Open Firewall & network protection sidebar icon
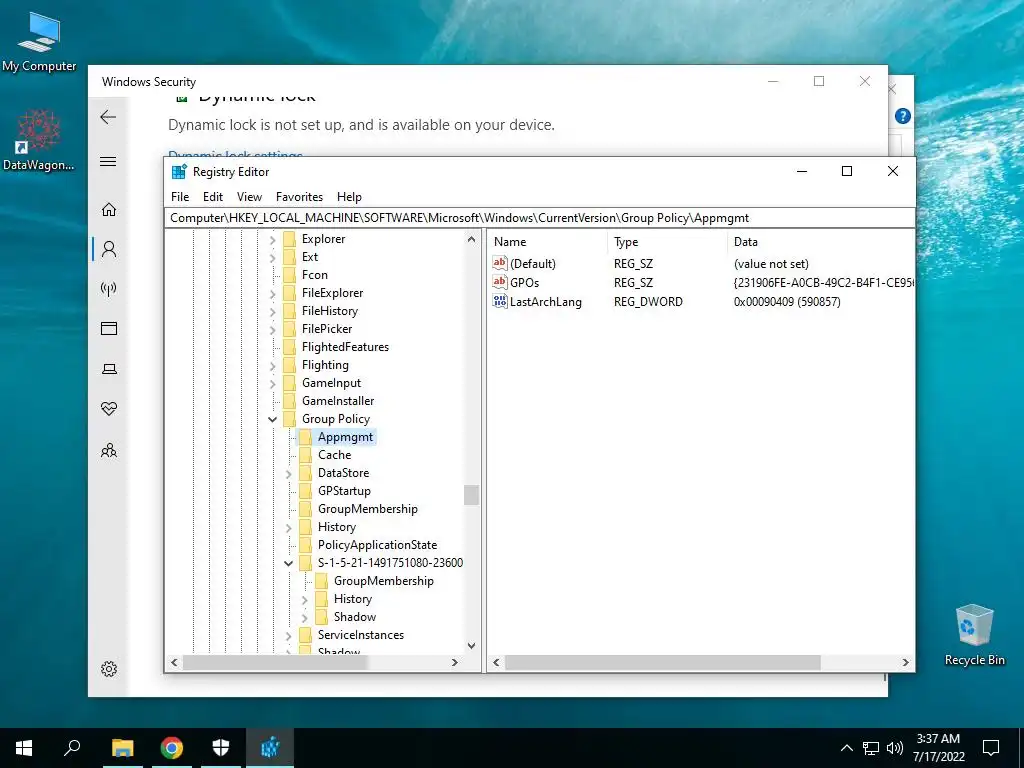The width and height of the screenshot is (1024, 768). coord(109,289)
